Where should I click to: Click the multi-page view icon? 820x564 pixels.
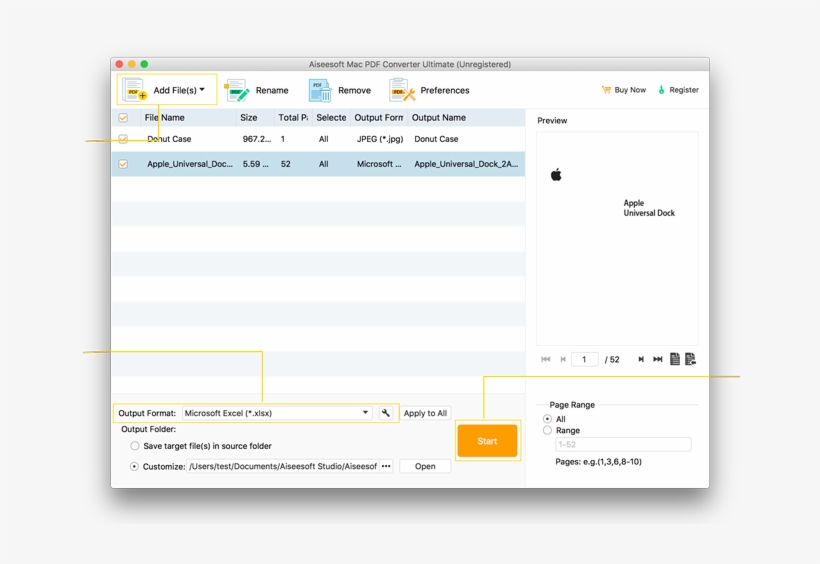tap(690, 359)
